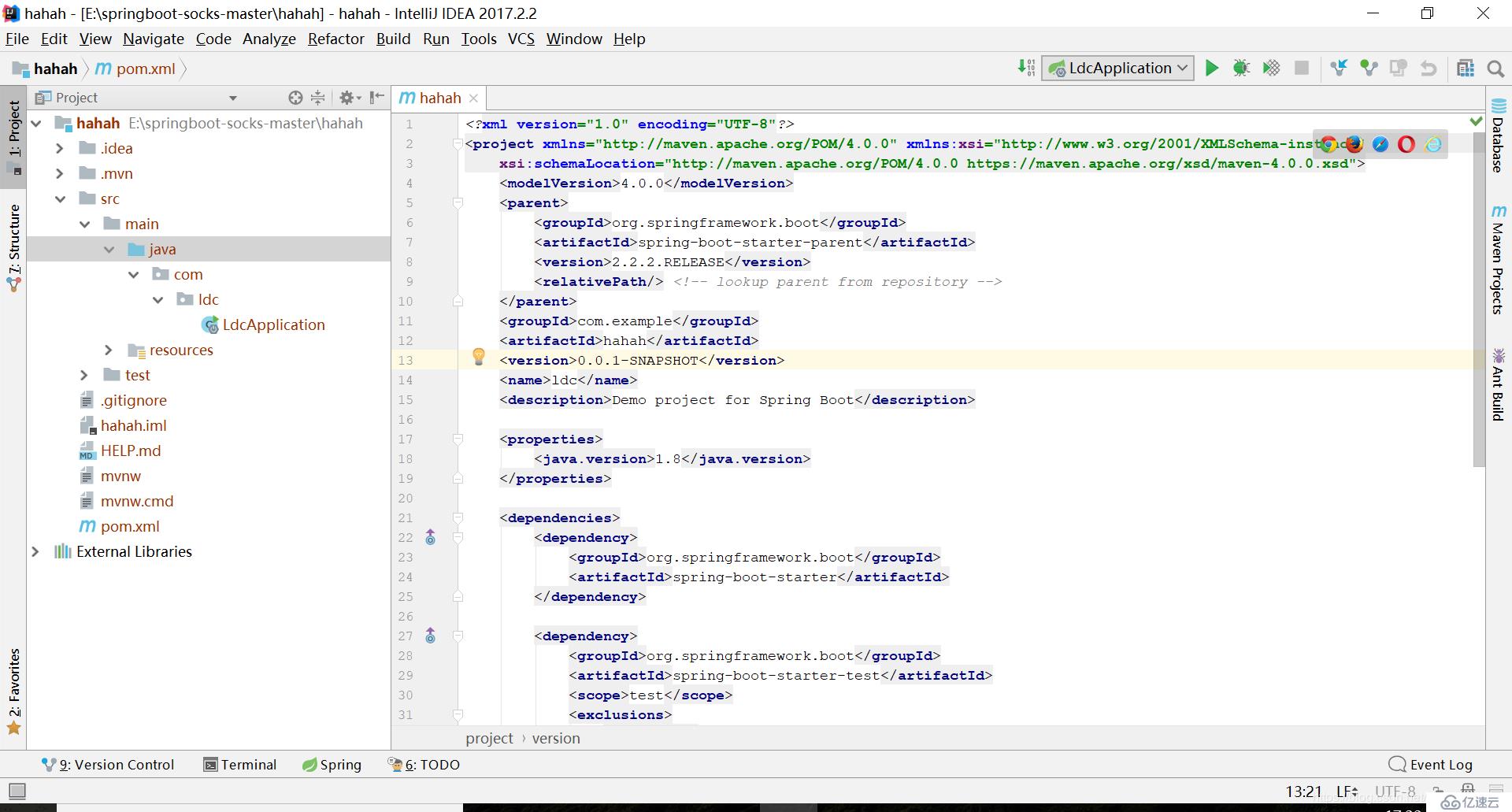
Task: Open pom.xml in Opera browser icon
Action: click(x=1406, y=144)
